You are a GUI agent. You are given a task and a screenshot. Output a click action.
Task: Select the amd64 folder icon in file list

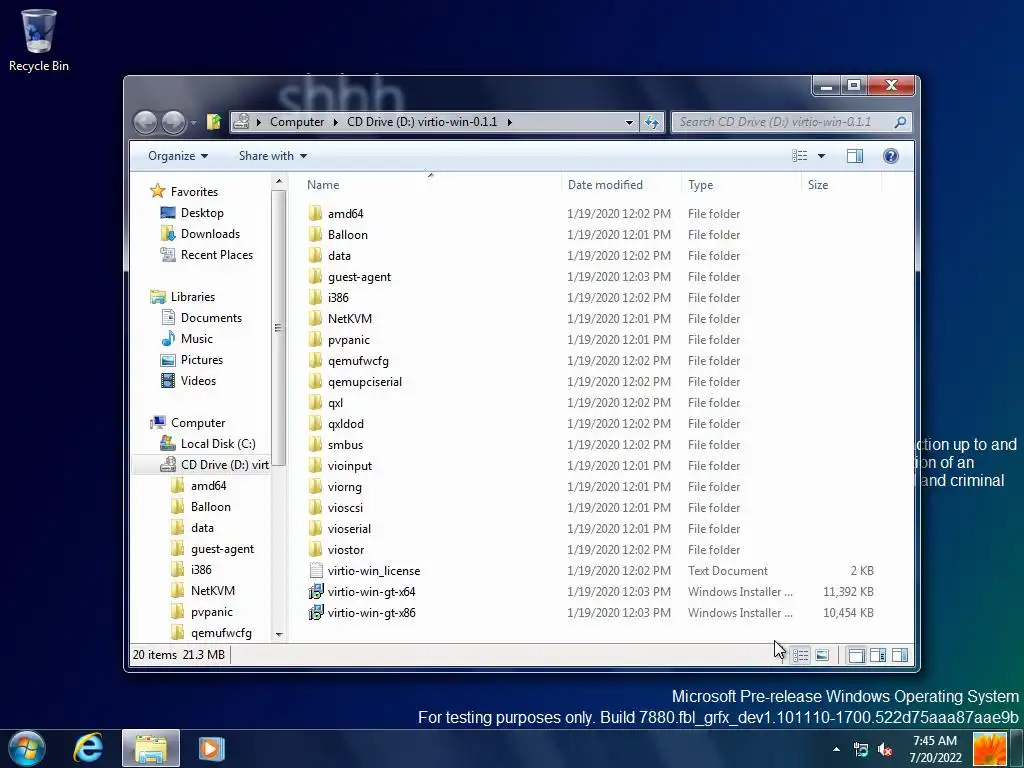click(315, 214)
